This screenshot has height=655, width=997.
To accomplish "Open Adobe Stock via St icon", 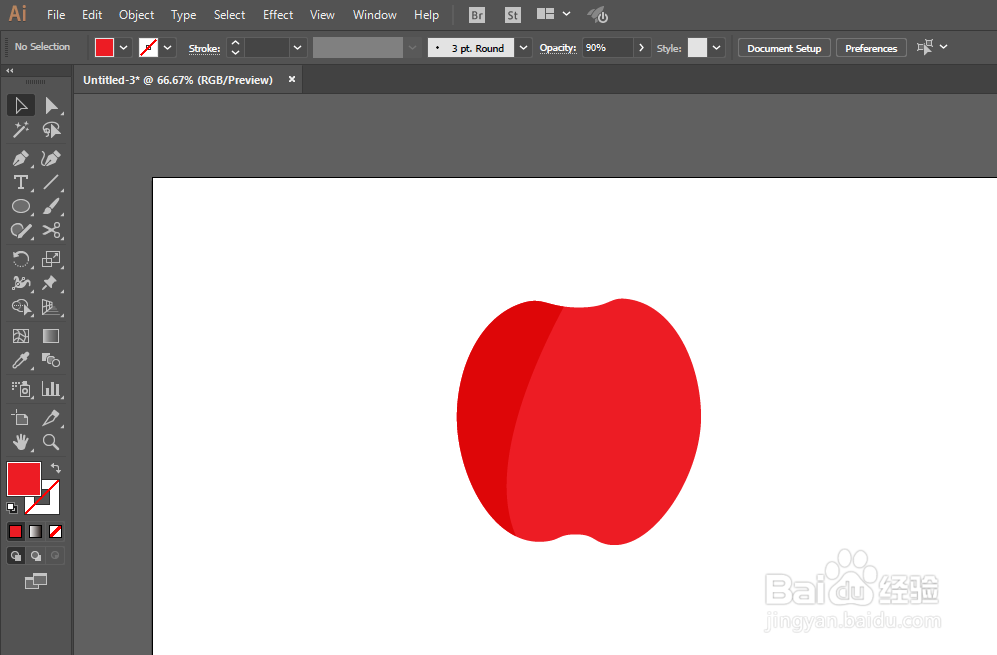I will 512,15.
